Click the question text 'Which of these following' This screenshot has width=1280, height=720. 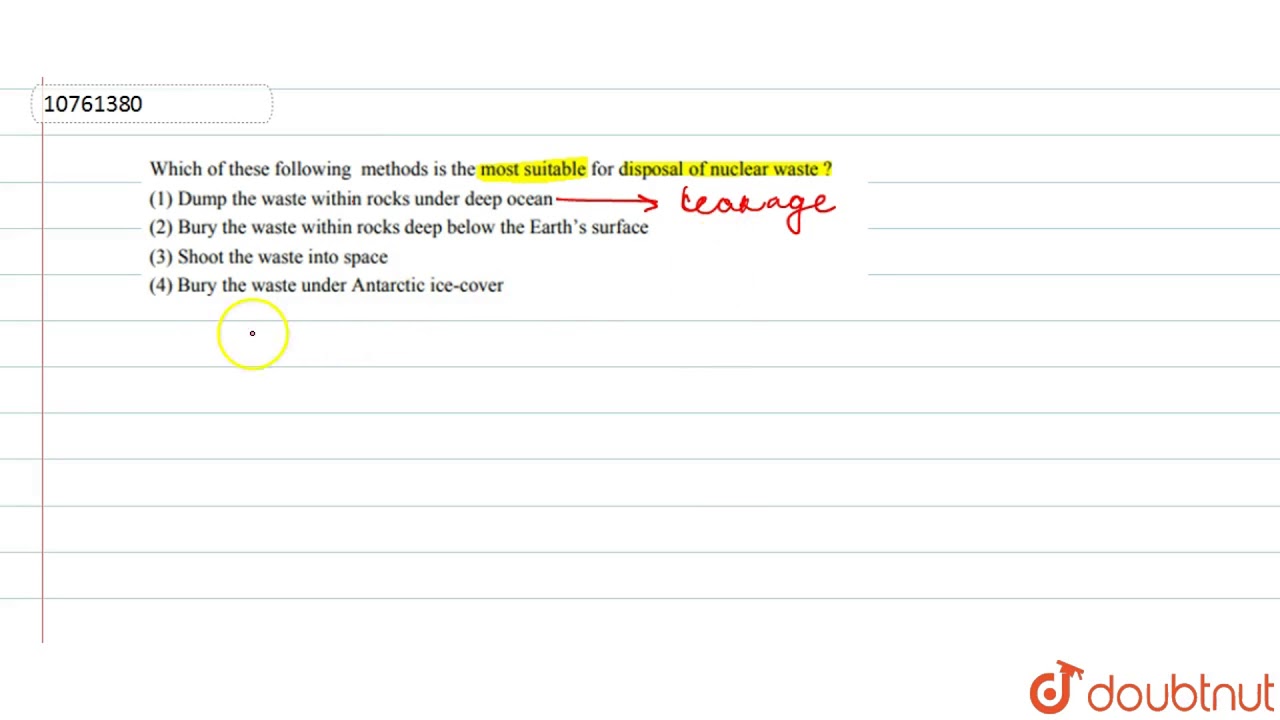(250, 169)
